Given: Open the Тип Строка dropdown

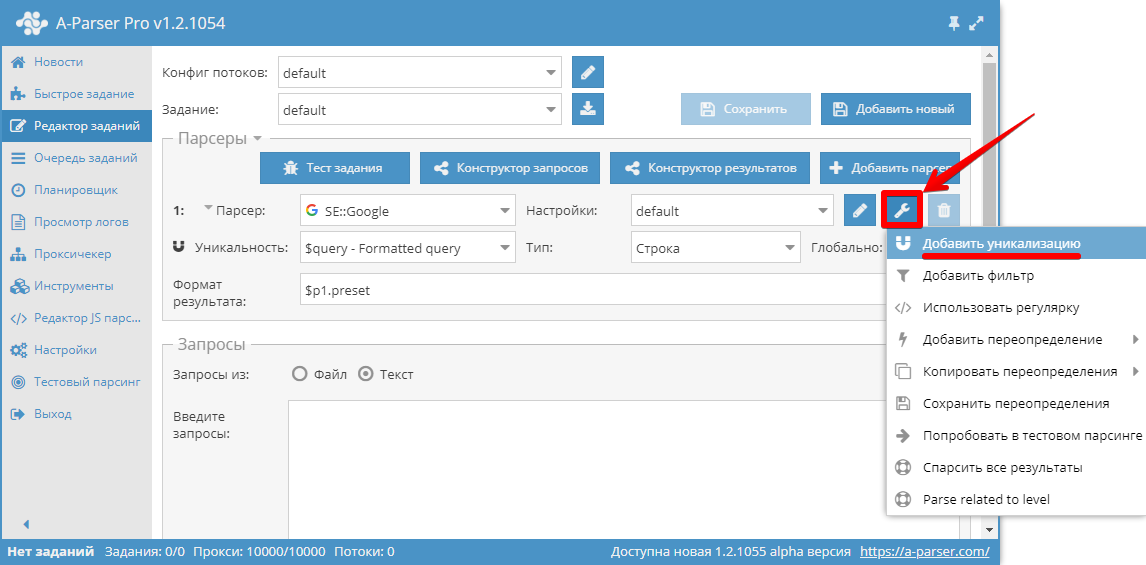Looking at the screenshot, I should [716, 248].
